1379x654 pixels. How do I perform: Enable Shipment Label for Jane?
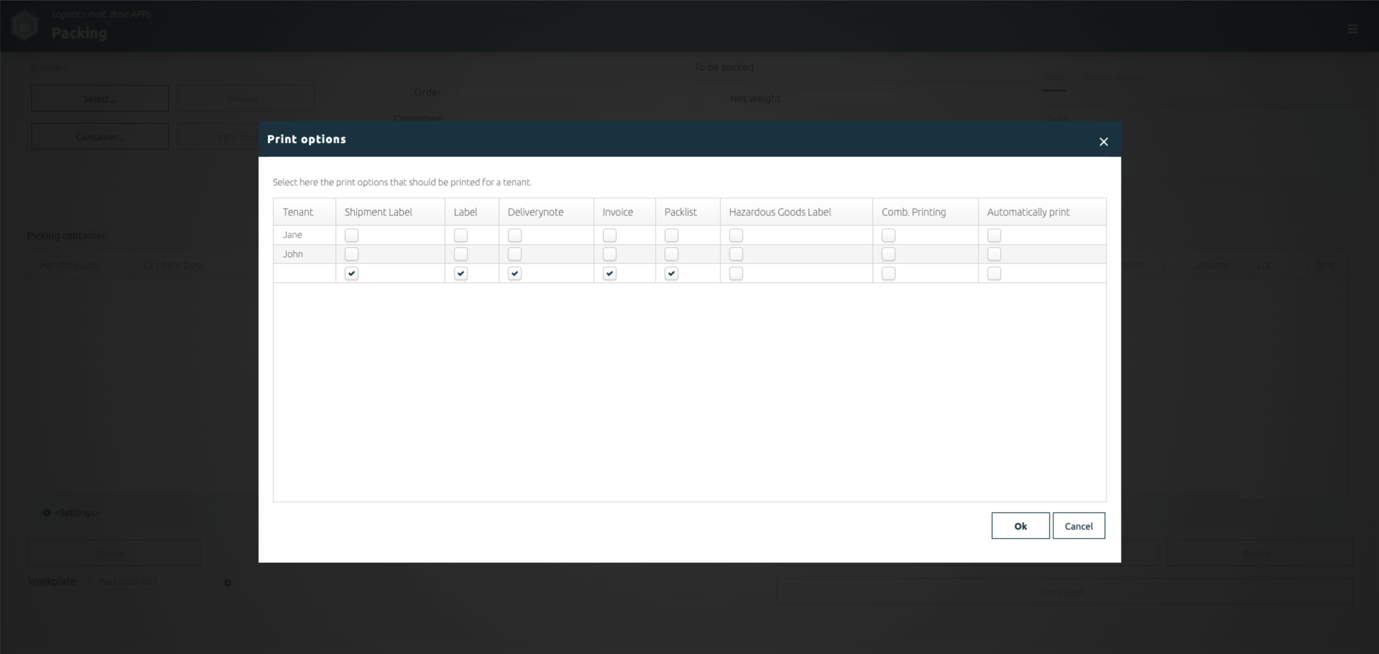351,236
